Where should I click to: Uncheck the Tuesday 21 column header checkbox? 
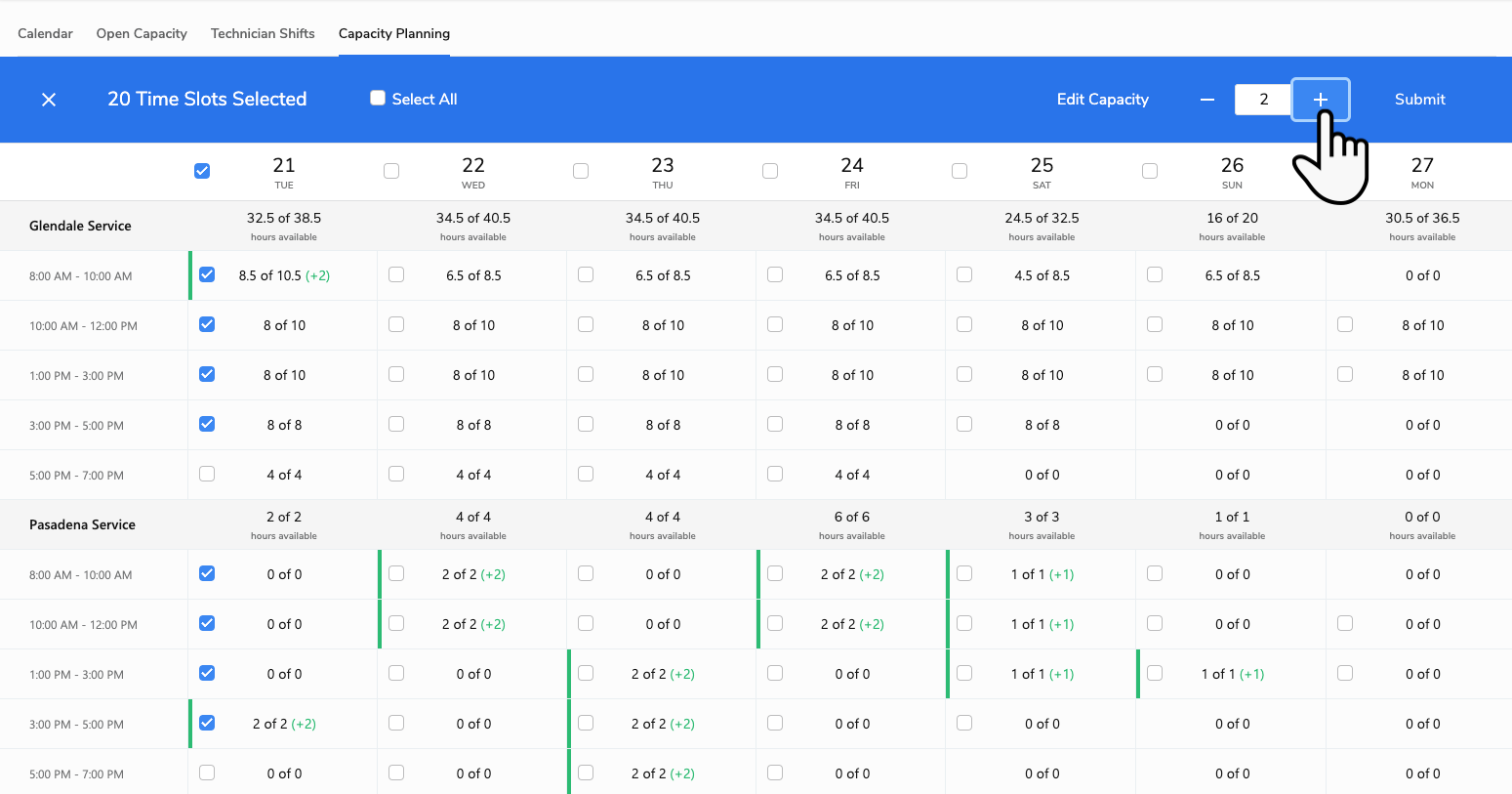pyautogui.click(x=202, y=170)
